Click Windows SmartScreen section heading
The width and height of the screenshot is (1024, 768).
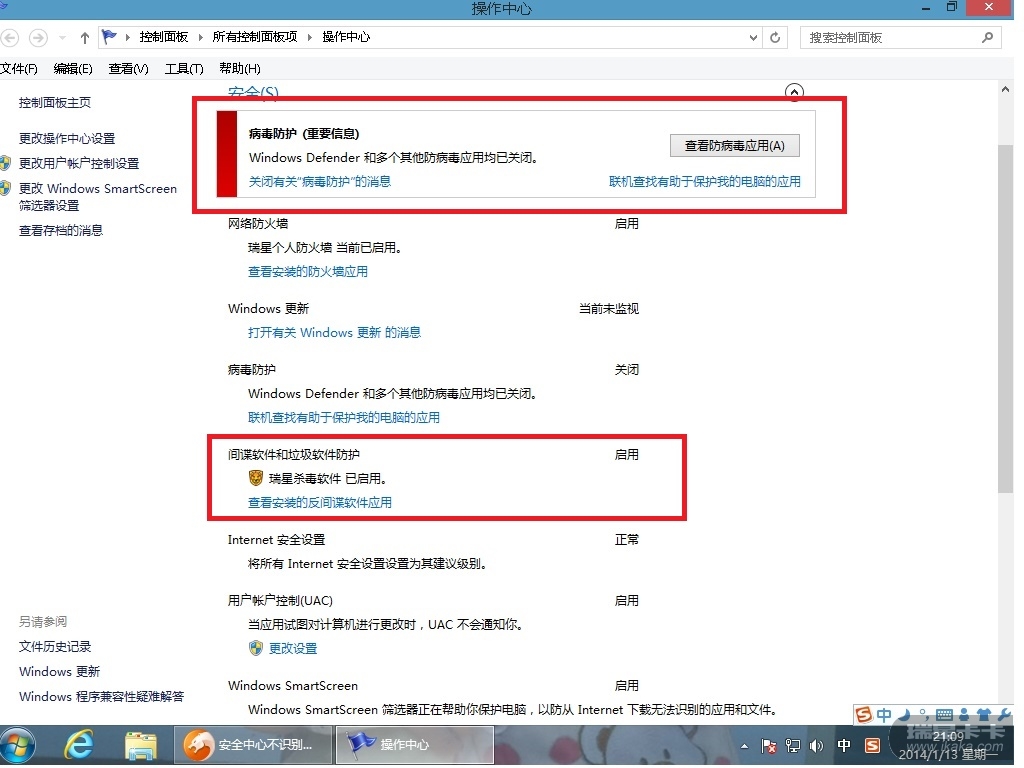tap(293, 686)
